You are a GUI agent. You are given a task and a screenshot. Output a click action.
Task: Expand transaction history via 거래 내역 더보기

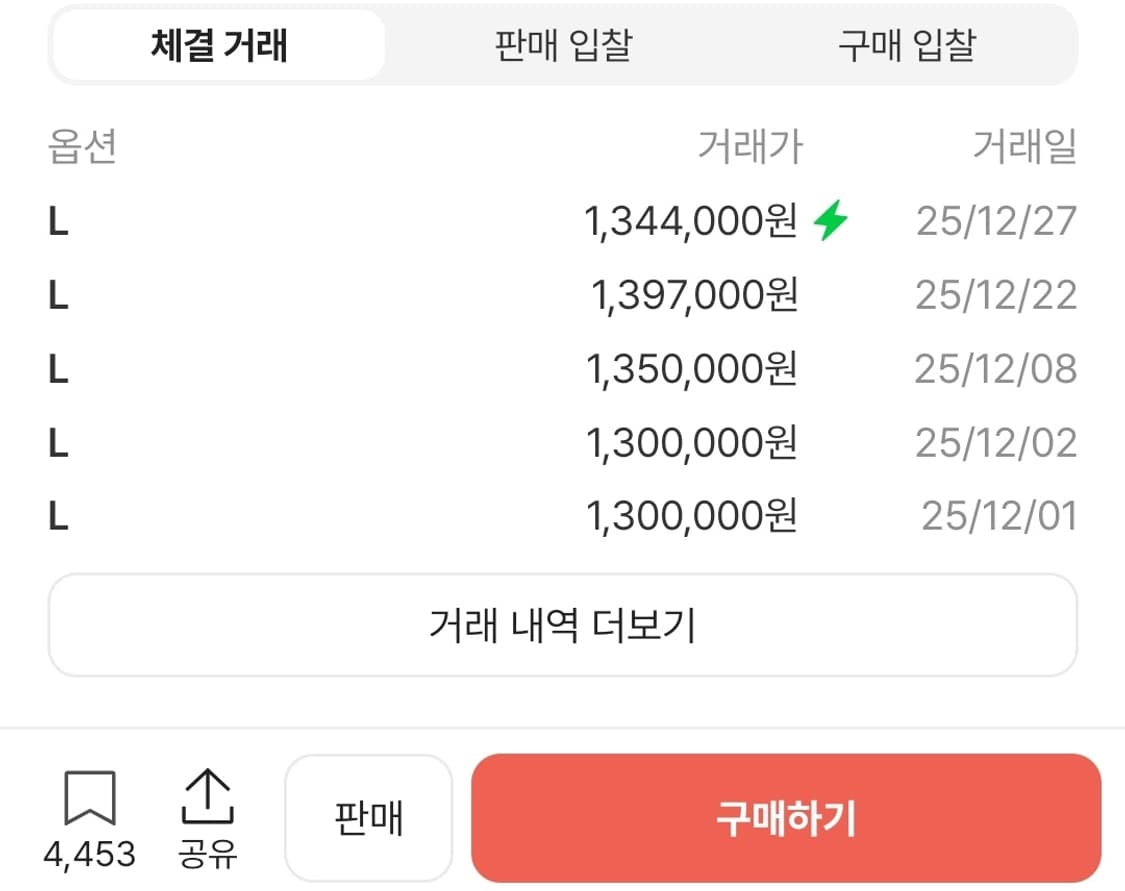click(562, 624)
